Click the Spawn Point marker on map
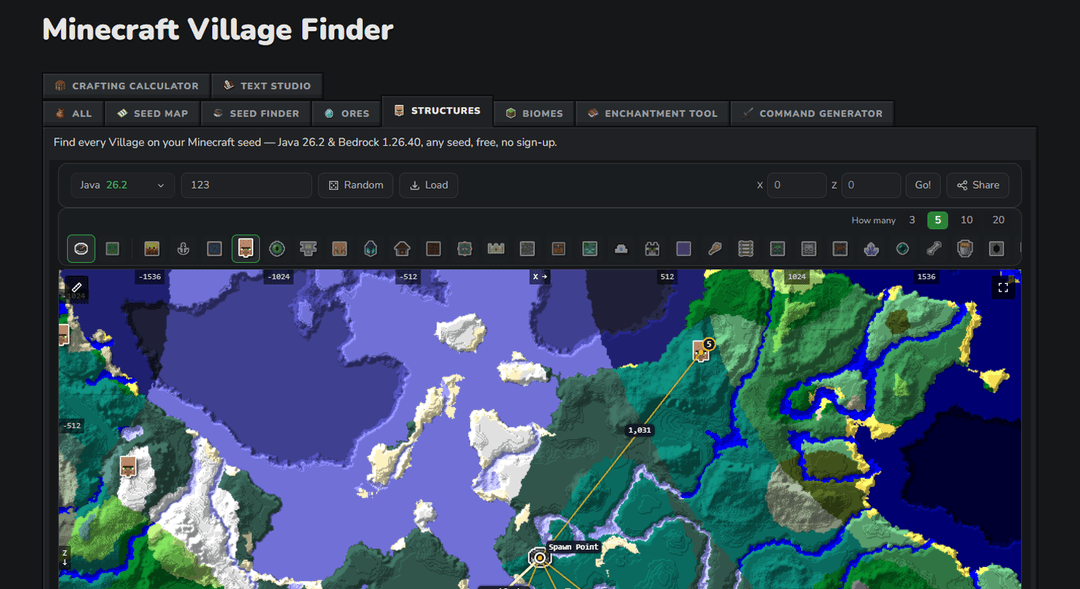 click(x=539, y=557)
